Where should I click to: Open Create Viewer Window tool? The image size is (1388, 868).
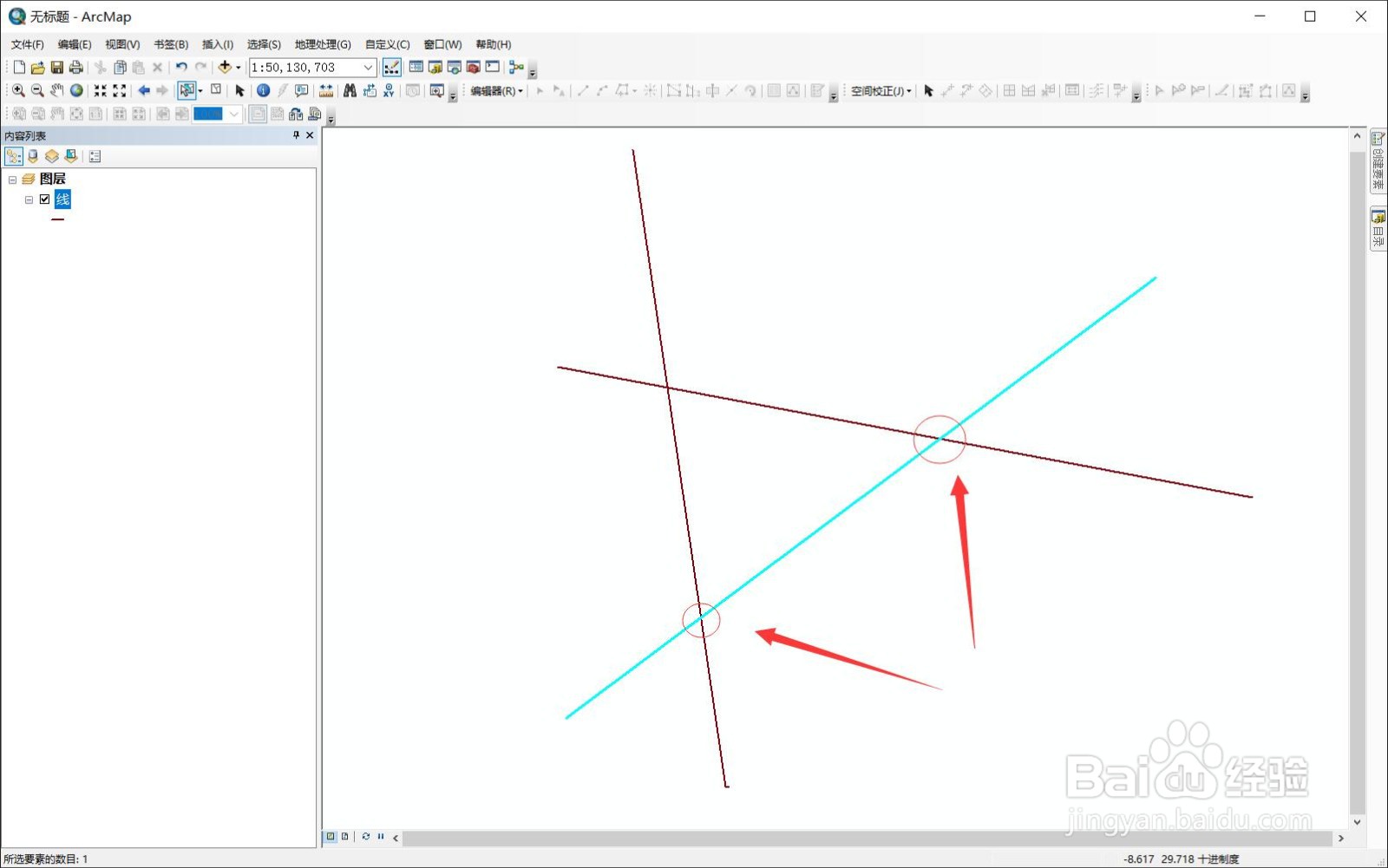click(436, 90)
